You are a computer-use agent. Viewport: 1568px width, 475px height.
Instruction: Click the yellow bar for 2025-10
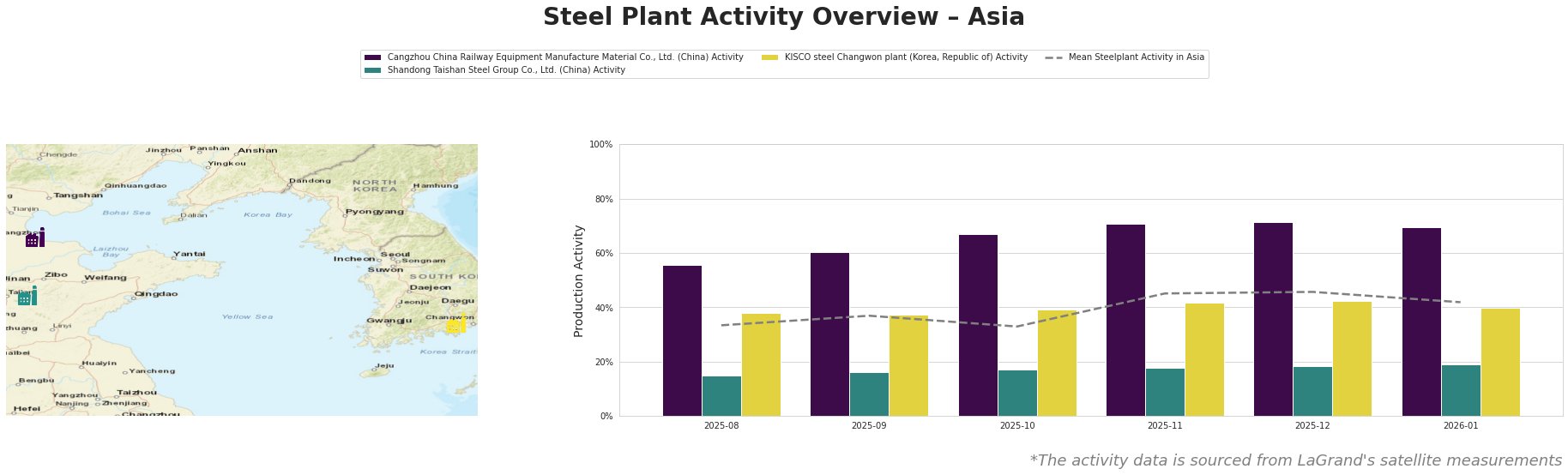(1057, 363)
